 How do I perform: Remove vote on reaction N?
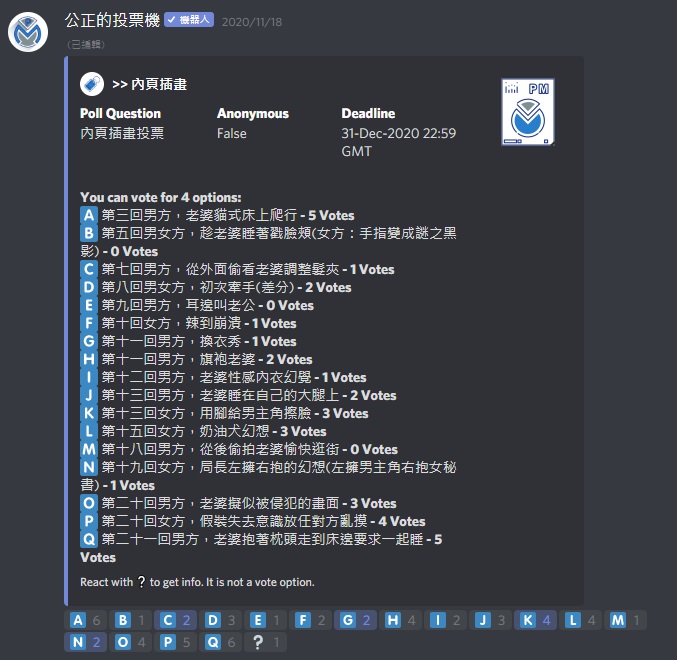tap(85, 642)
